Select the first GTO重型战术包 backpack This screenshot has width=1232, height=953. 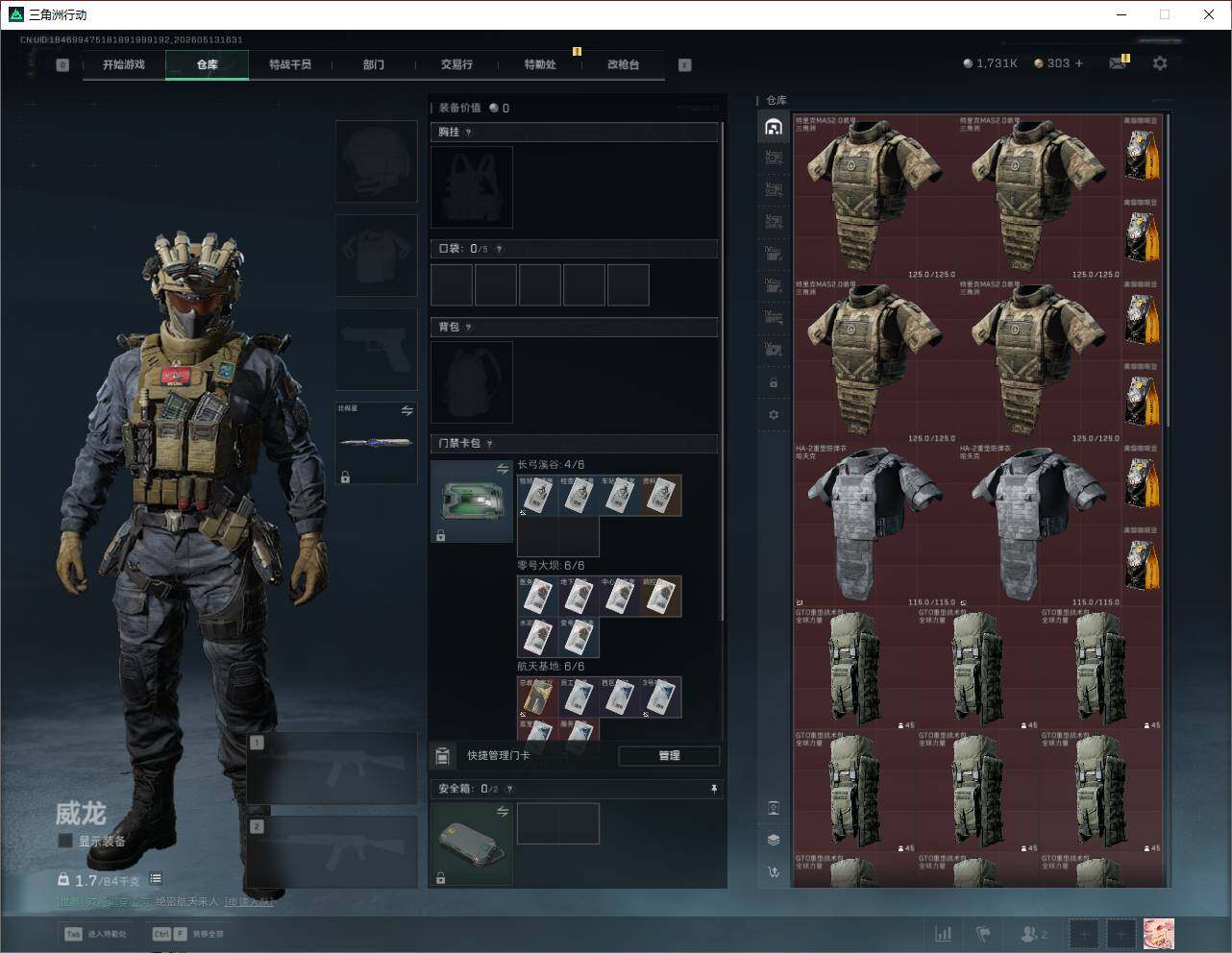click(854, 669)
